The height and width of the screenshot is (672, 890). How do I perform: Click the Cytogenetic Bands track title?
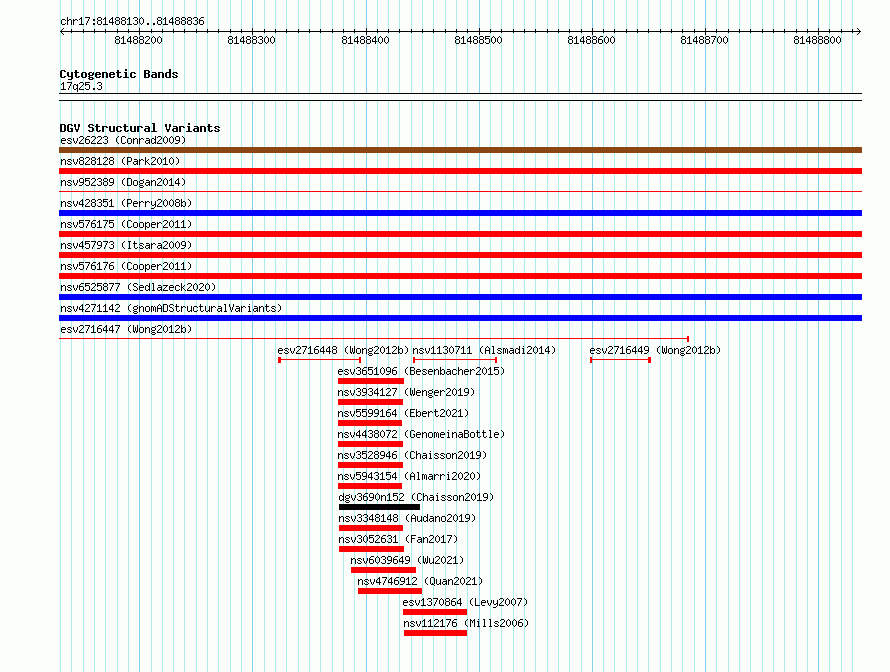tap(119, 74)
